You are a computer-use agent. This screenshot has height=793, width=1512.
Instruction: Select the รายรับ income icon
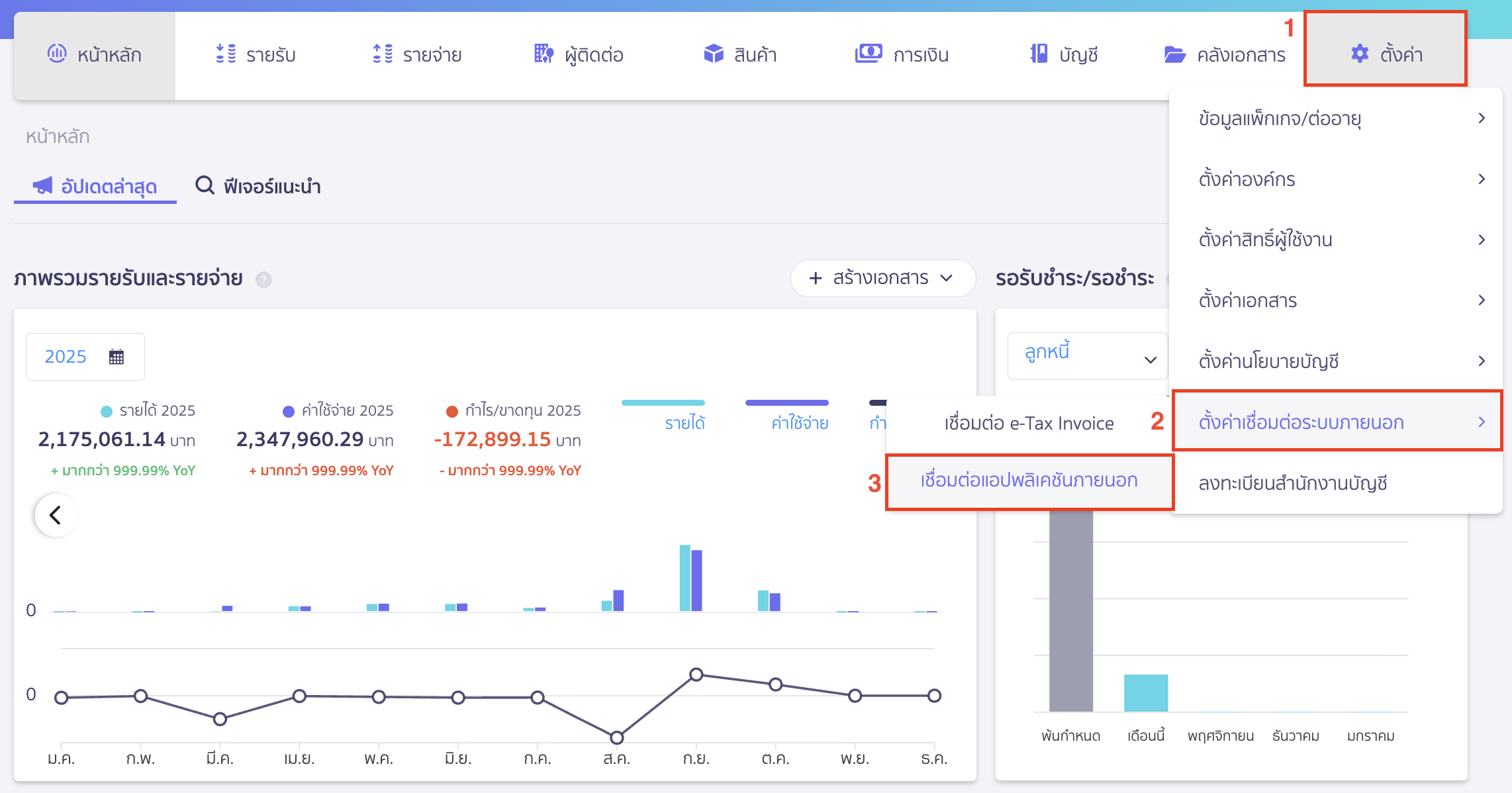(226, 53)
